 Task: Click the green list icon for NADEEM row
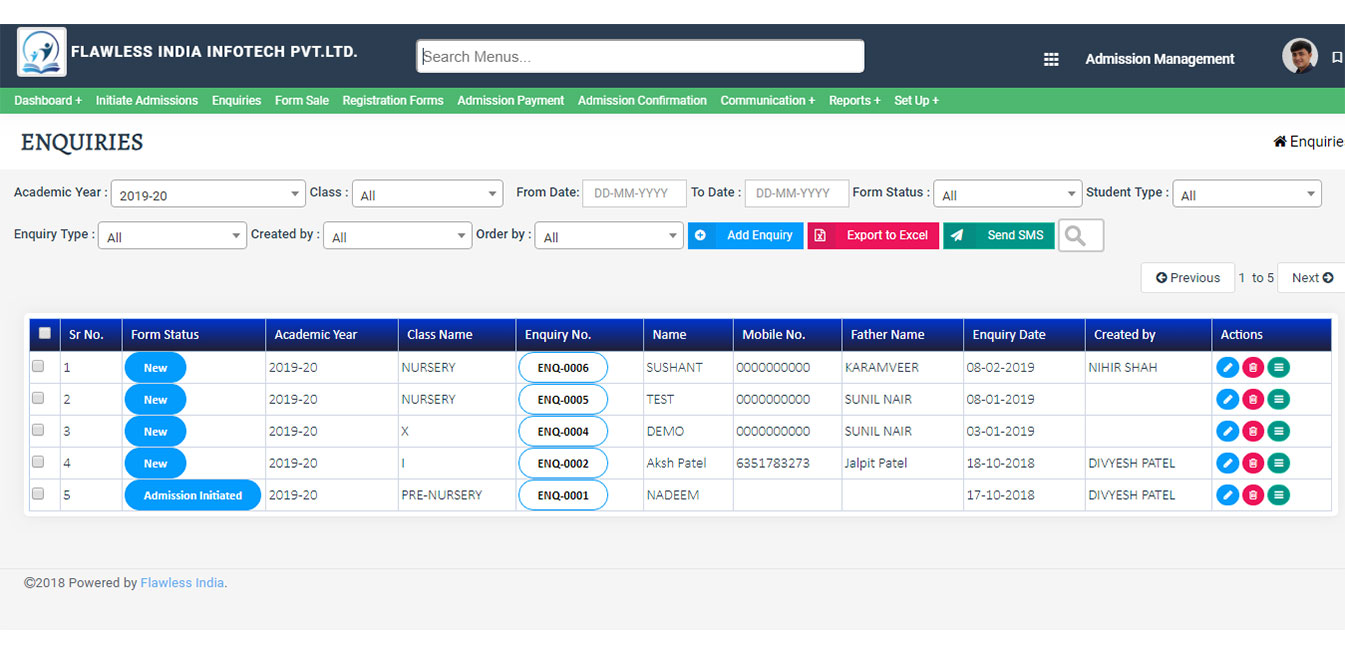pyautogui.click(x=1278, y=496)
